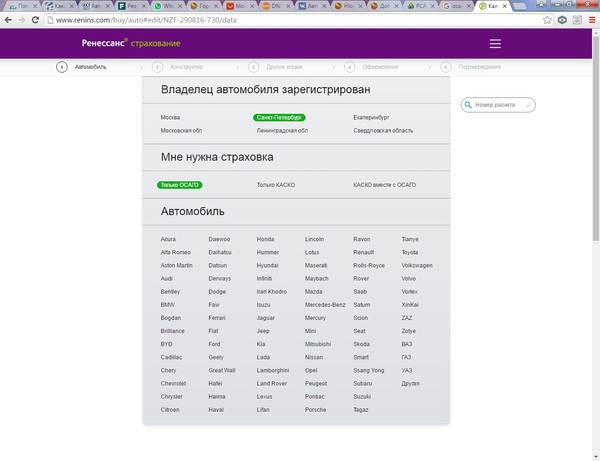Click the Номер расчета input field

(x=498, y=104)
